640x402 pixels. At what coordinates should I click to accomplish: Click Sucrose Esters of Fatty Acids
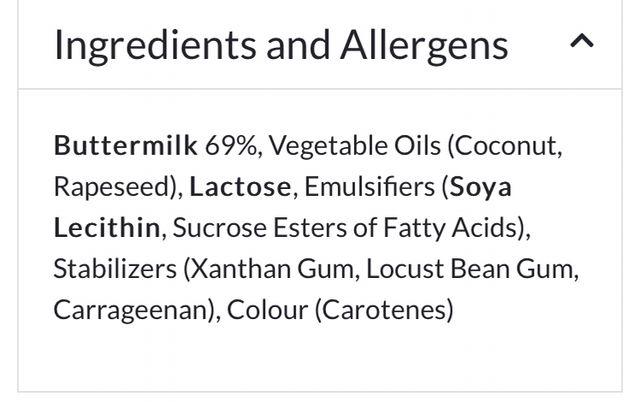pos(346,228)
